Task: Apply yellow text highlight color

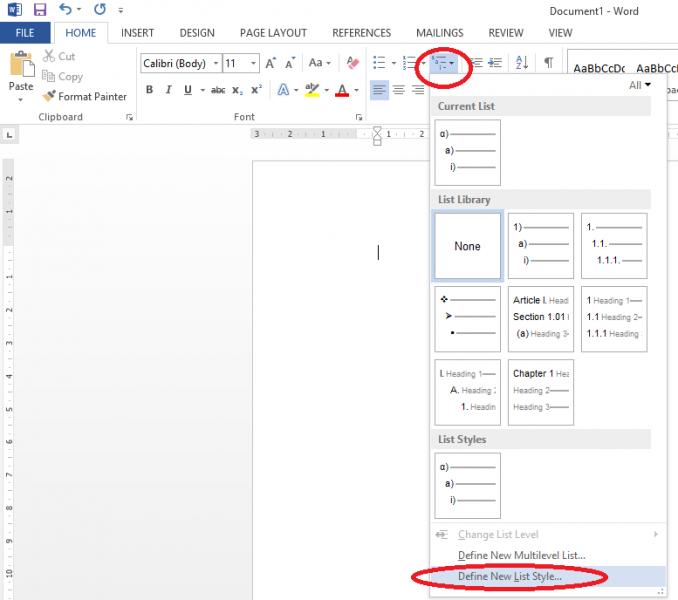Action: click(x=312, y=90)
